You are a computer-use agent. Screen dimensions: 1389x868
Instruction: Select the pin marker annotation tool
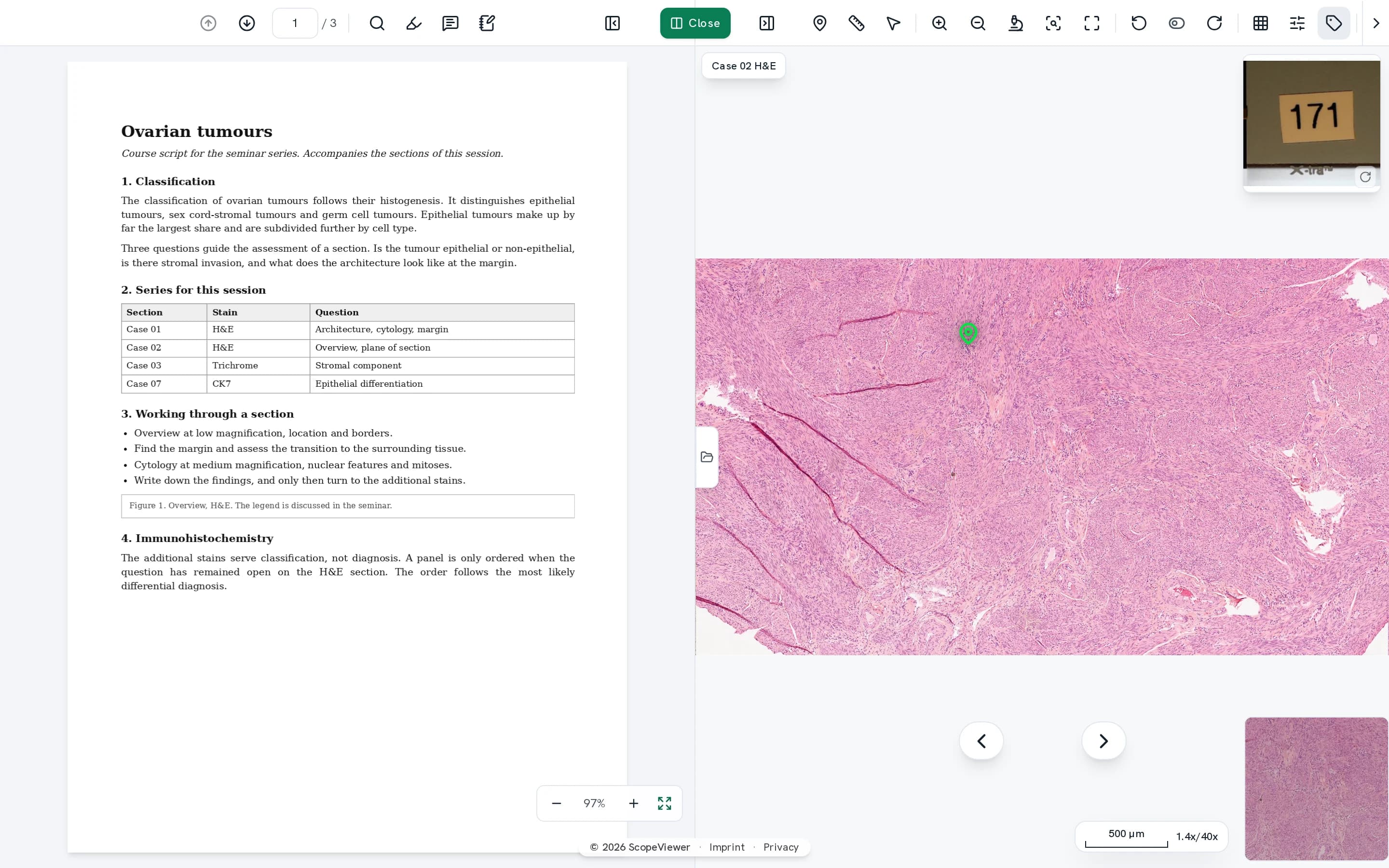[819, 23]
